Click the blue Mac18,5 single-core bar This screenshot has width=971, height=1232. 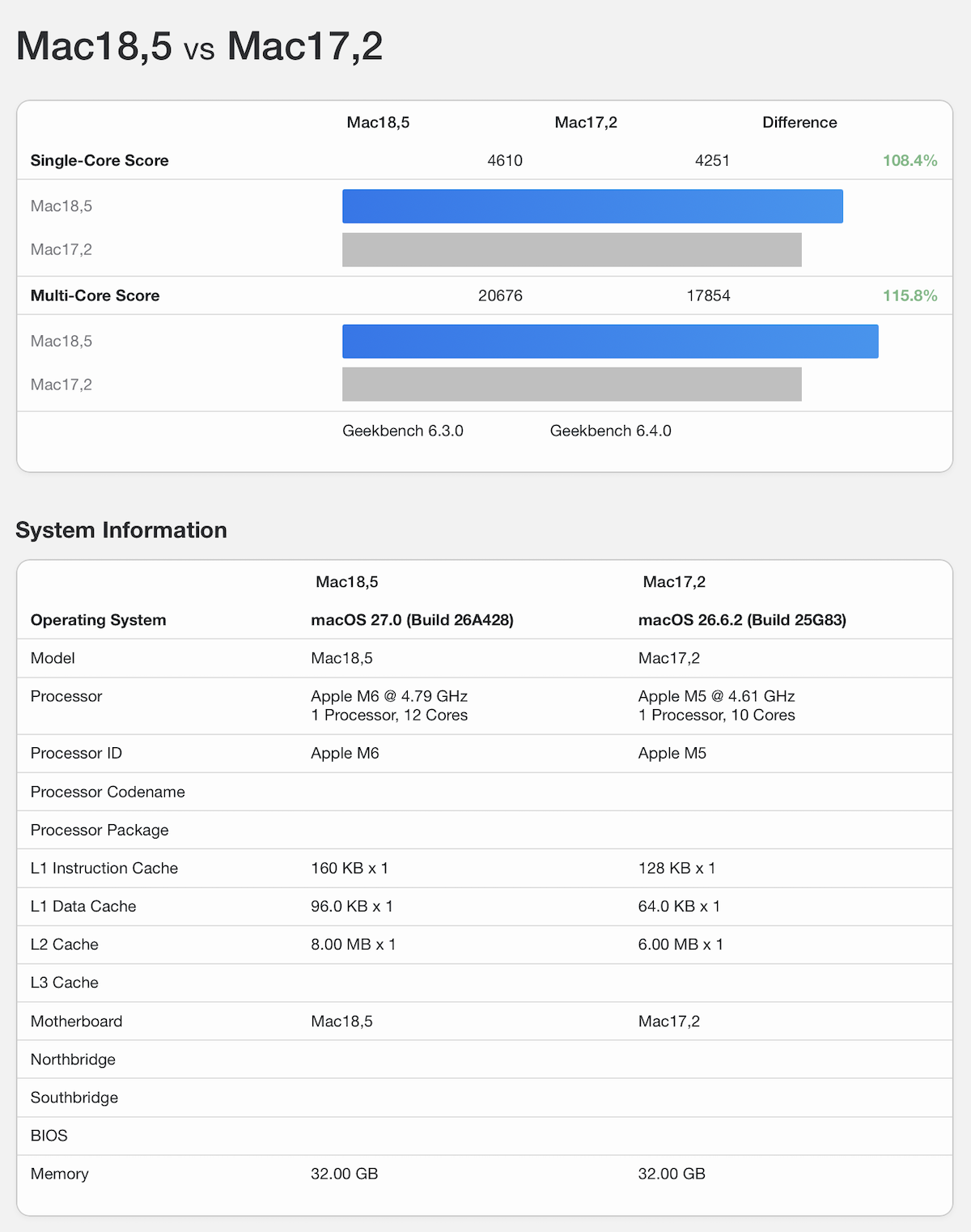point(592,206)
